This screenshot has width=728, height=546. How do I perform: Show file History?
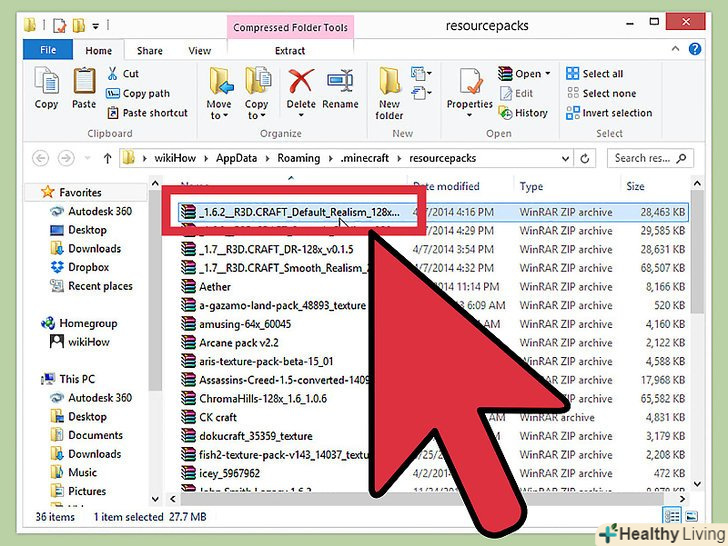pyautogui.click(x=523, y=113)
